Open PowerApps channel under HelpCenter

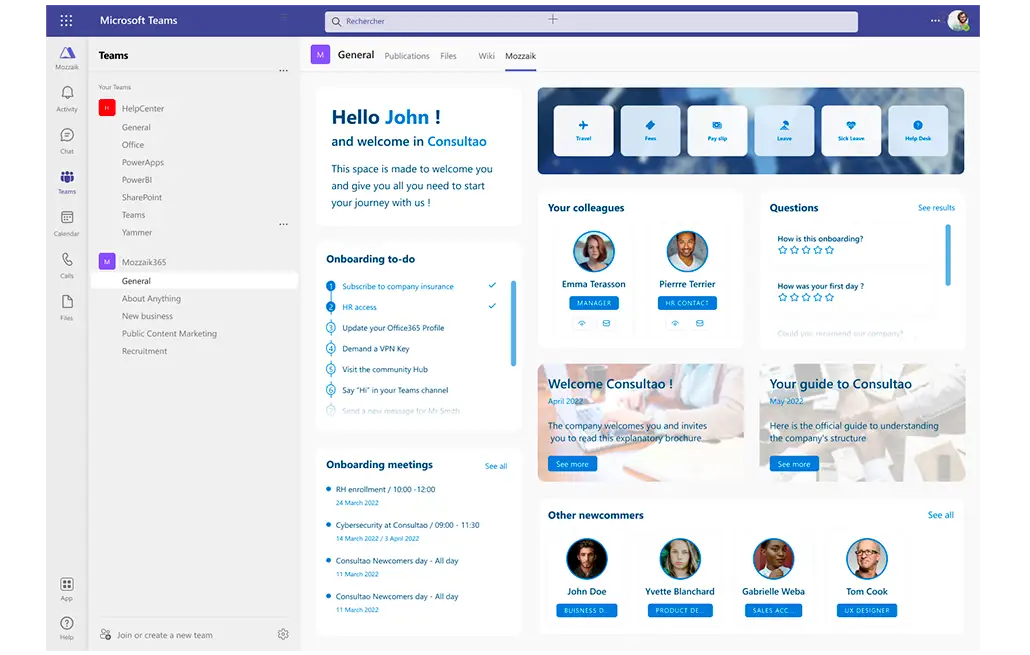point(143,162)
